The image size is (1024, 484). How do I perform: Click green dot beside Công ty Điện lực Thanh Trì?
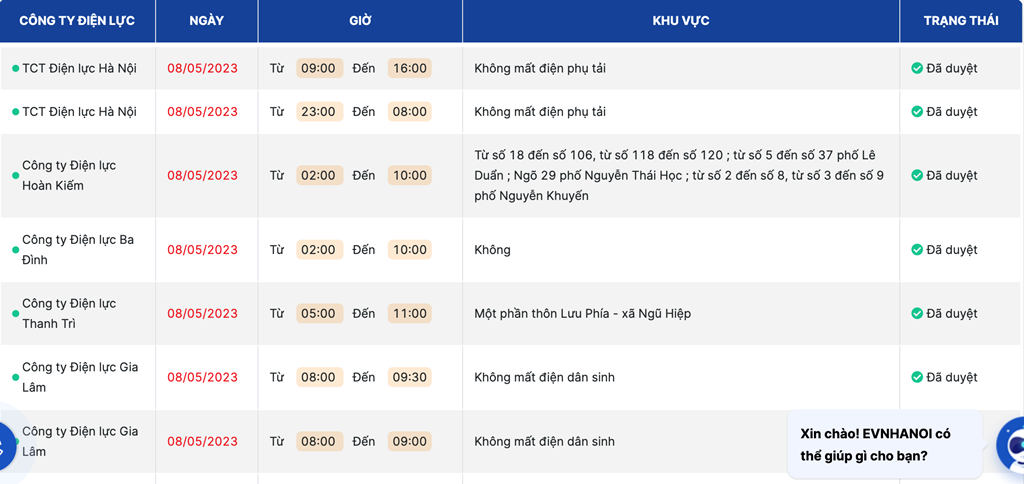click(x=16, y=314)
